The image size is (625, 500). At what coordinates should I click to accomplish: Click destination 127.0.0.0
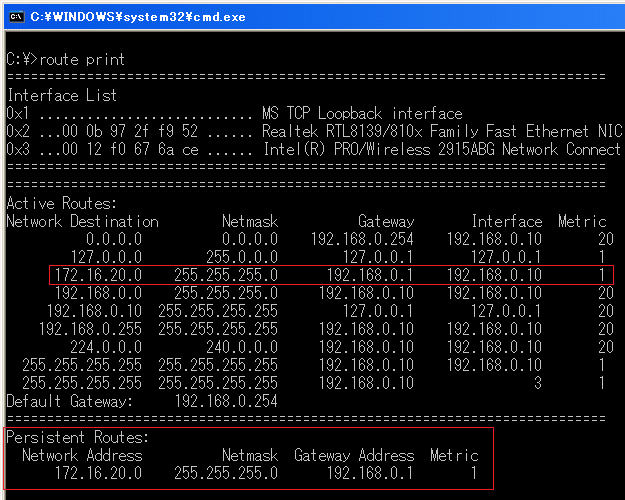106,257
